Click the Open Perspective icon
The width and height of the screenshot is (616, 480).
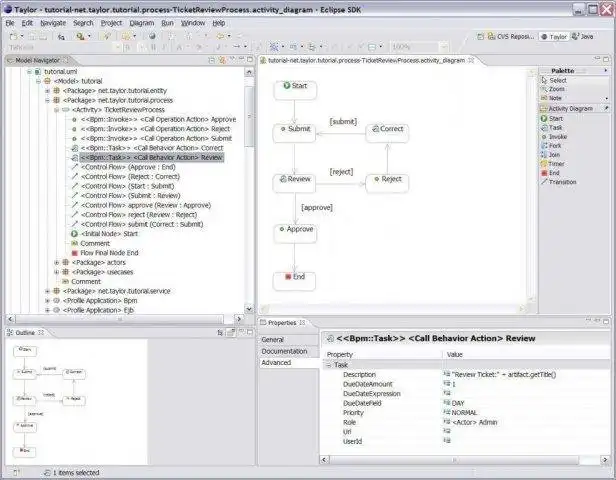pos(480,37)
